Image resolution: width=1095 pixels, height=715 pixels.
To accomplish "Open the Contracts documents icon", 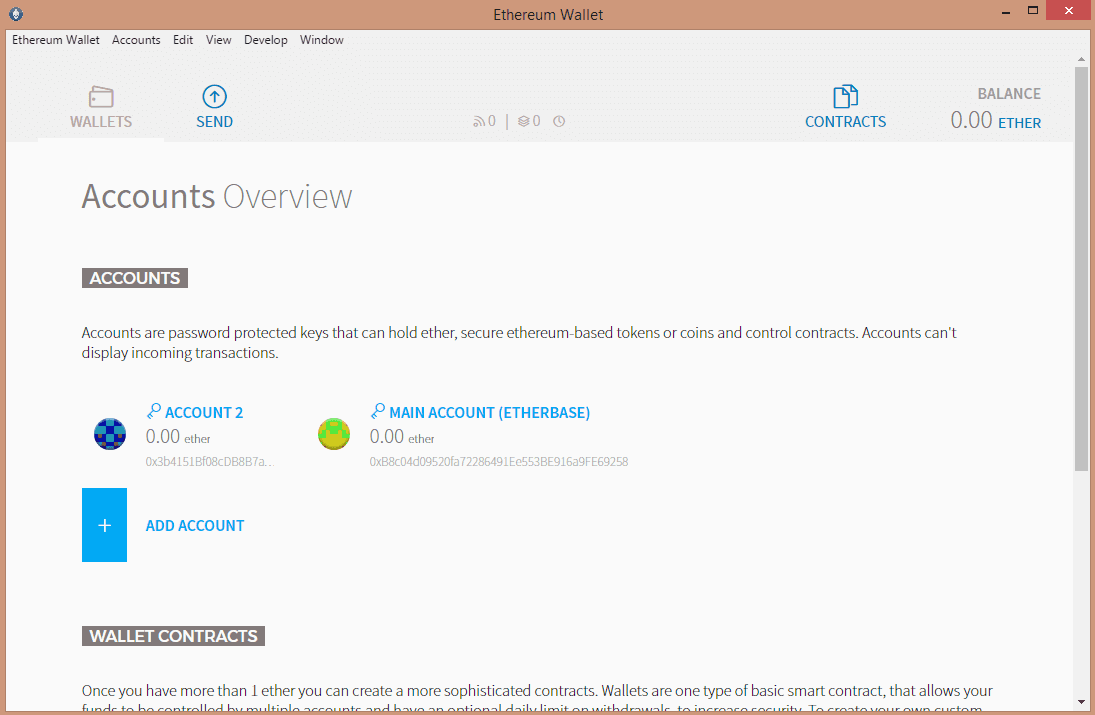I will (x=845, y=97).
